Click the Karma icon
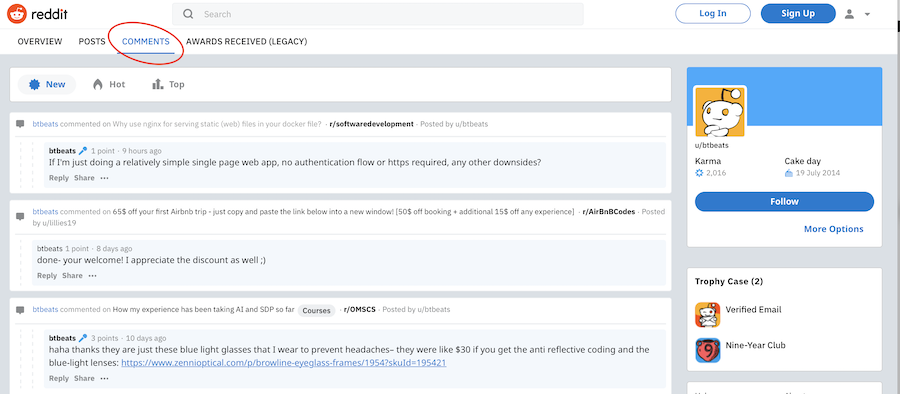900x394 pixels. (699, 173)
